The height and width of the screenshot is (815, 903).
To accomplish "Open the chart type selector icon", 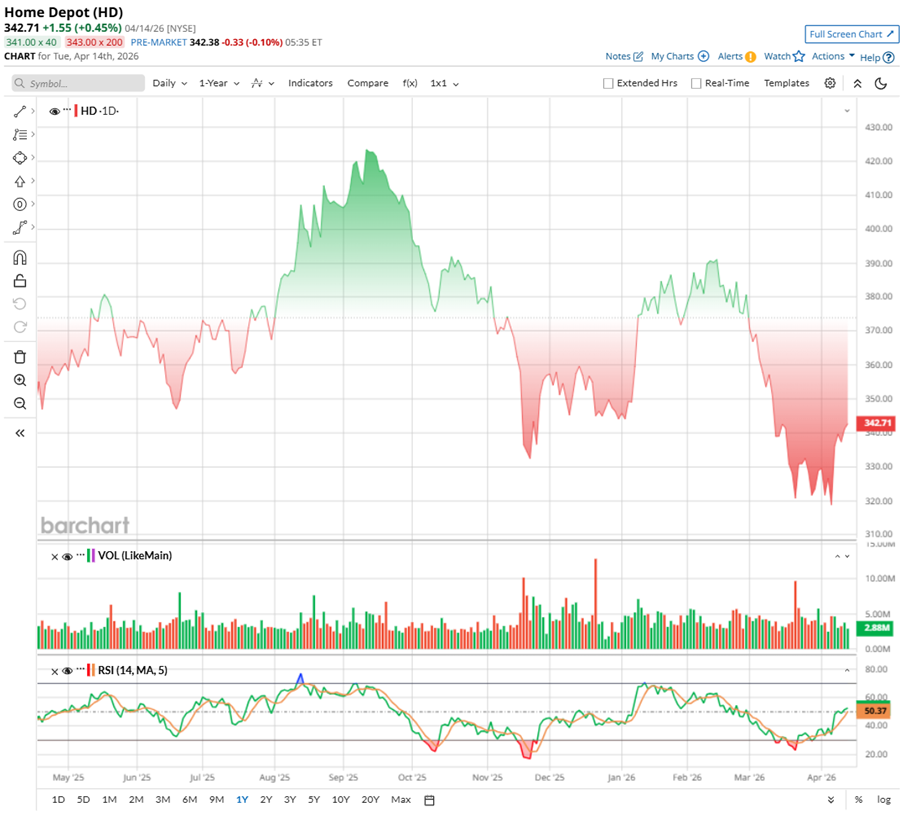I will click(x=262, y=84).
